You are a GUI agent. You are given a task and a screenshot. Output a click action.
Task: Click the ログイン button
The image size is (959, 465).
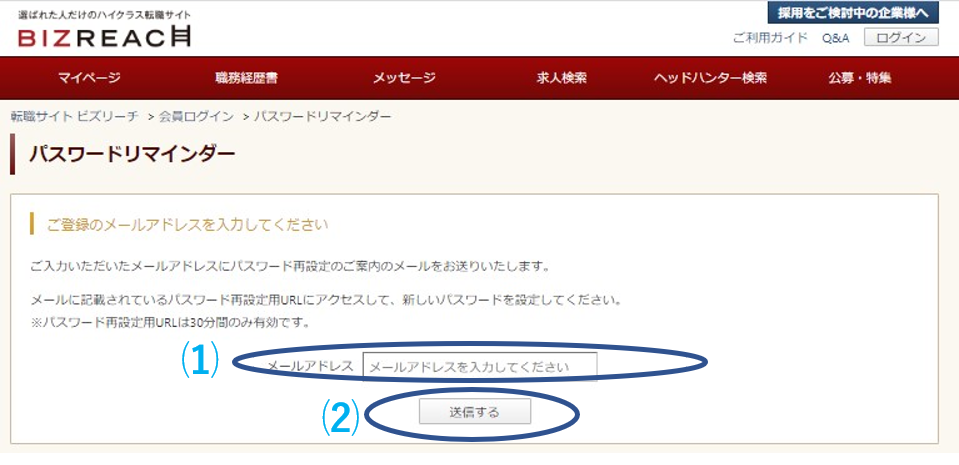901,37
